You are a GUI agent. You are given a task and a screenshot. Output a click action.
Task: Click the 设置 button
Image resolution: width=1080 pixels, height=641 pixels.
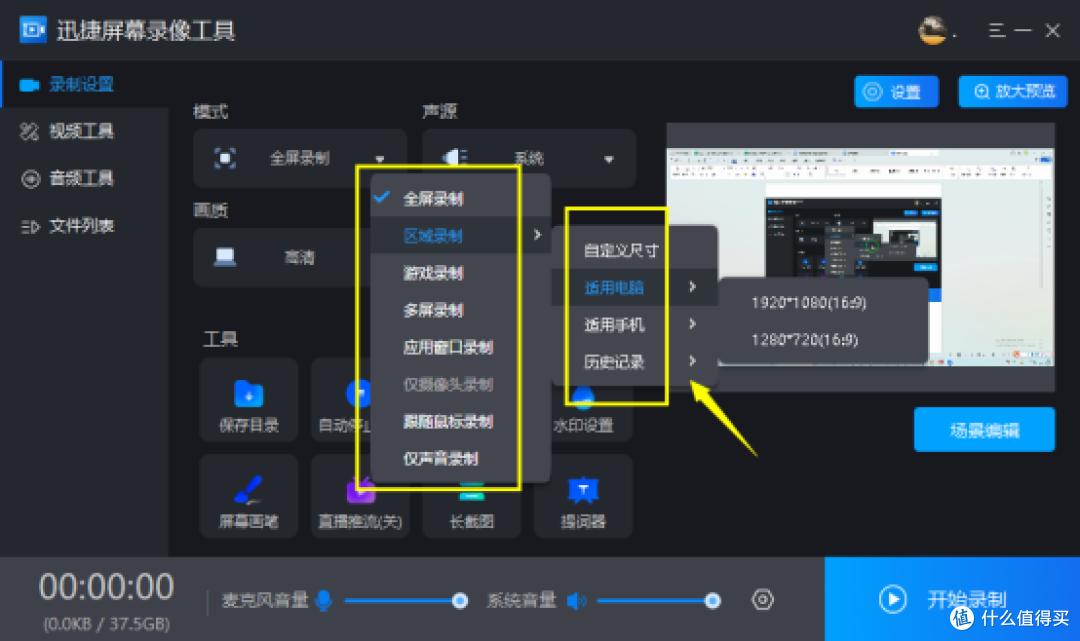[x=896, y=92]
